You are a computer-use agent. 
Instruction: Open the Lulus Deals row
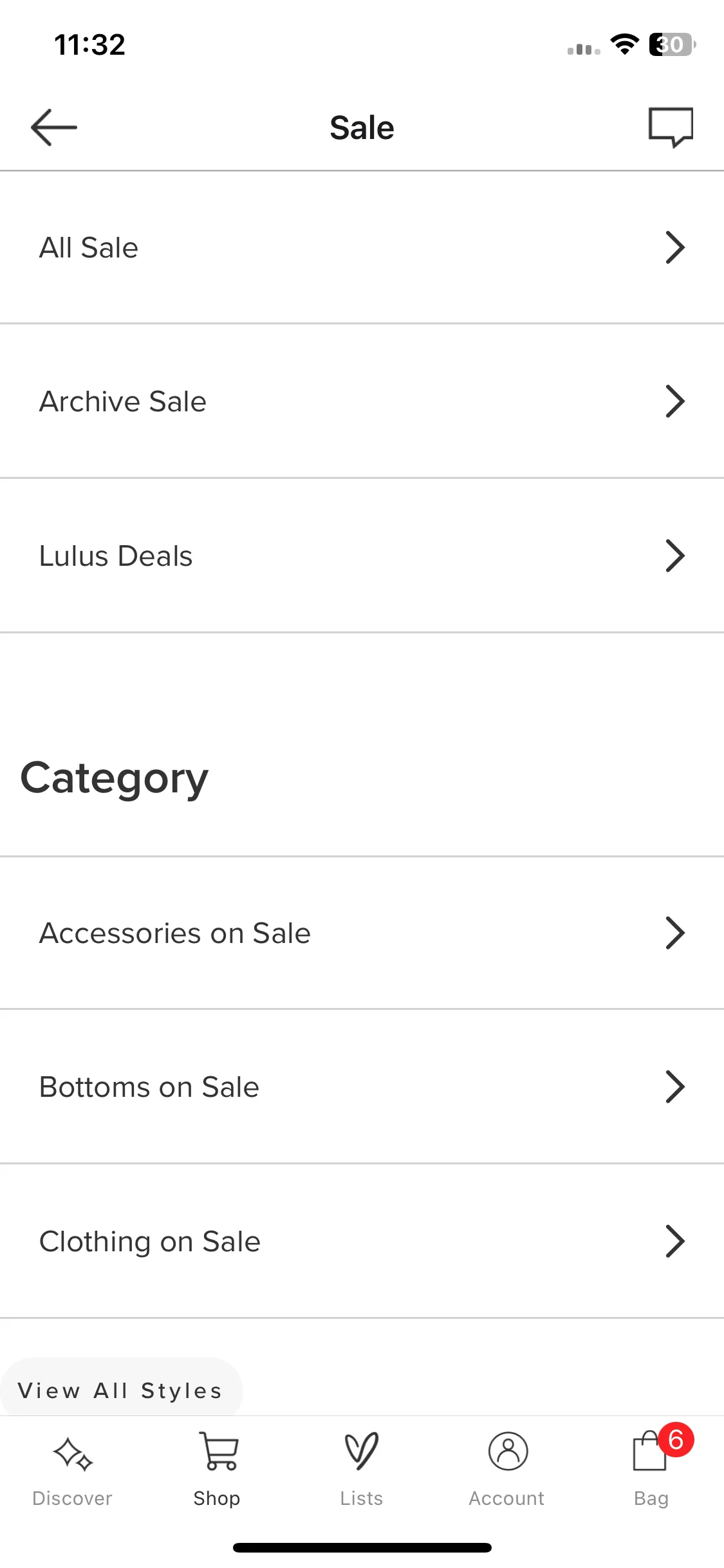pyautogui.click(x=362, y=556)
